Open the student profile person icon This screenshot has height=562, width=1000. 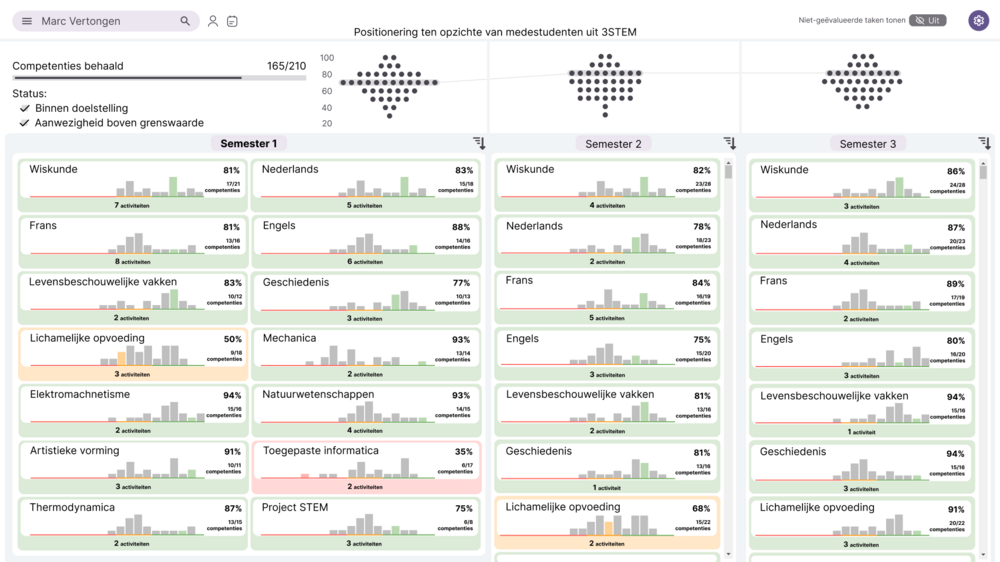tap(213, 21)
